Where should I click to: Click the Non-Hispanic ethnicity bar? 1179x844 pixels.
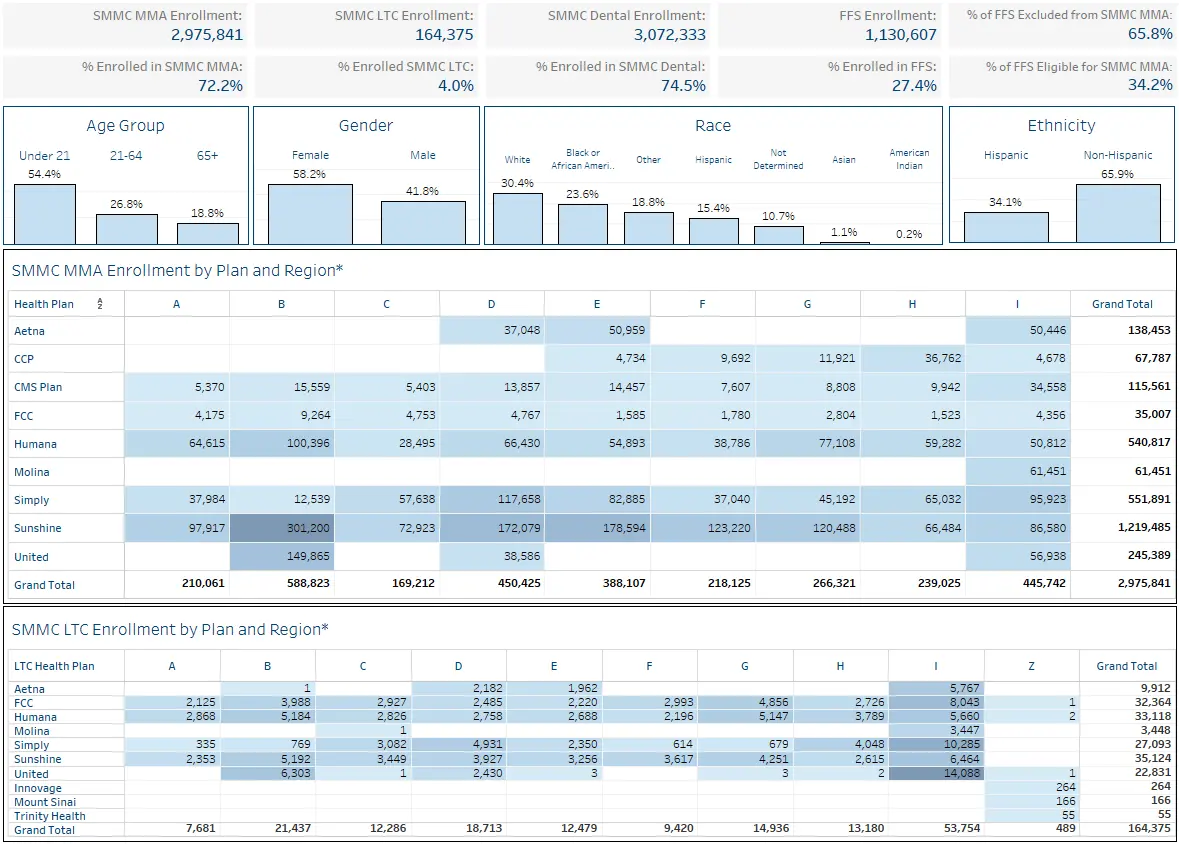(1119, 214)
